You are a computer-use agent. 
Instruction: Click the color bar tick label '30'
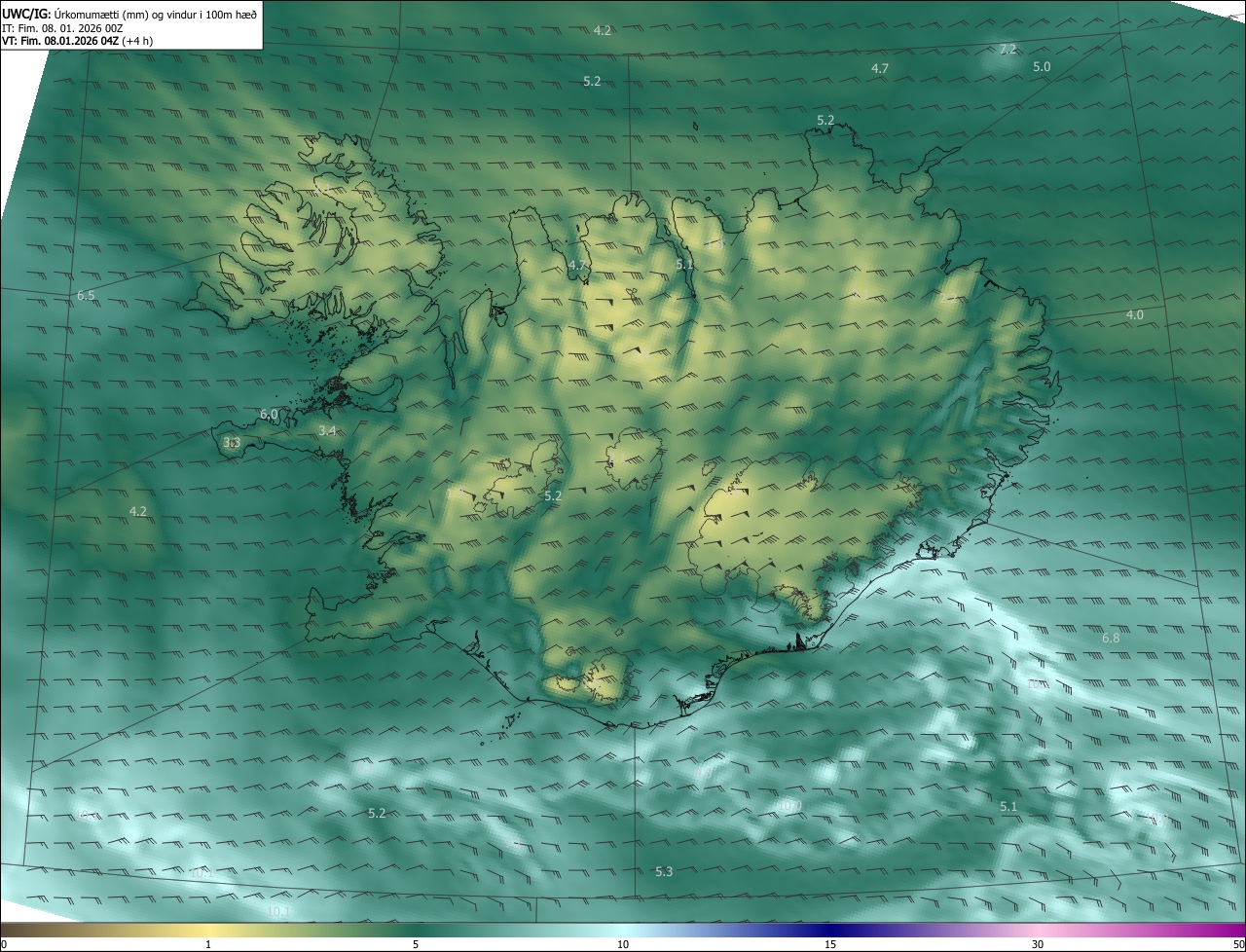[1038, 944]
